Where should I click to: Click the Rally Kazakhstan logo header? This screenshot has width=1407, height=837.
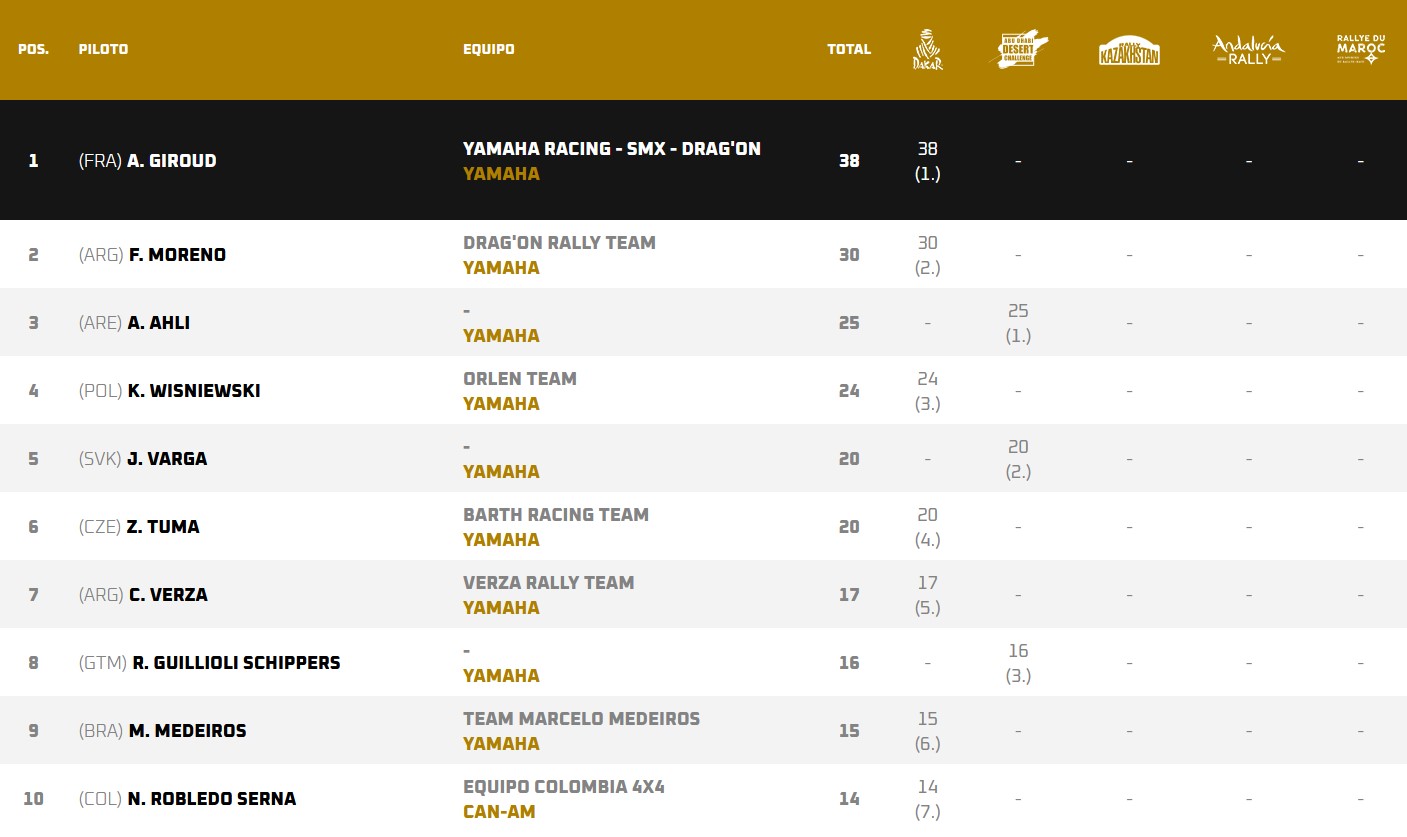pyautogui.click(x=1129, y=50)
